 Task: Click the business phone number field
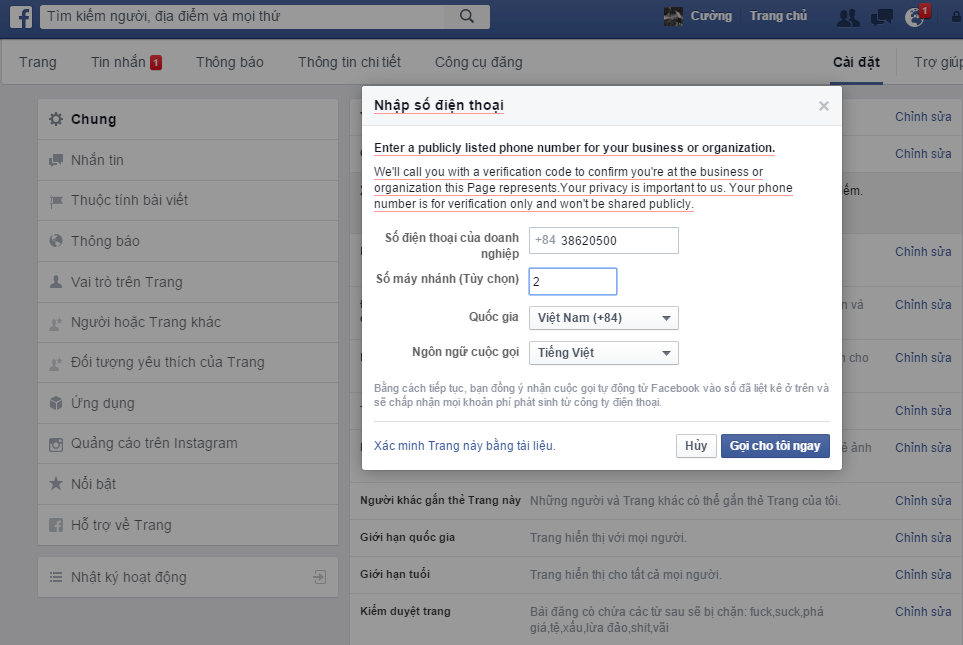(616, 241)
